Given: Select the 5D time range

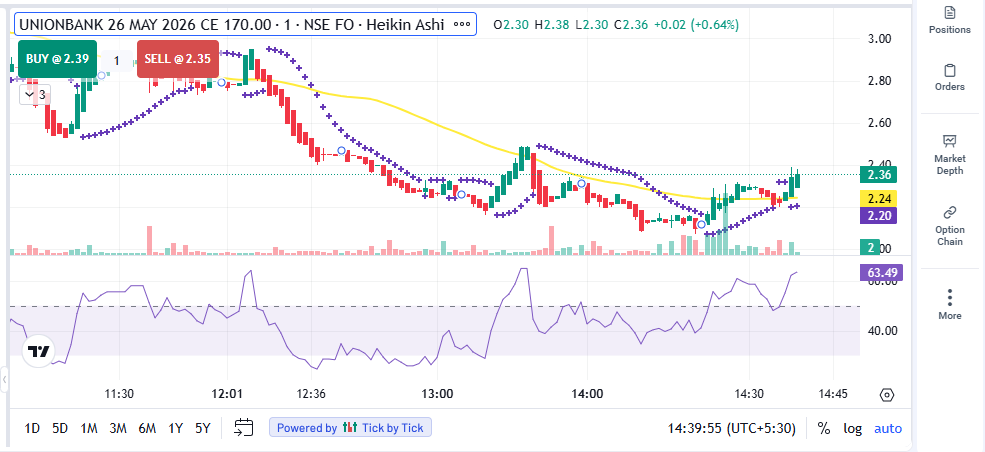Looking at the screenshot, I should pos(60,429).
